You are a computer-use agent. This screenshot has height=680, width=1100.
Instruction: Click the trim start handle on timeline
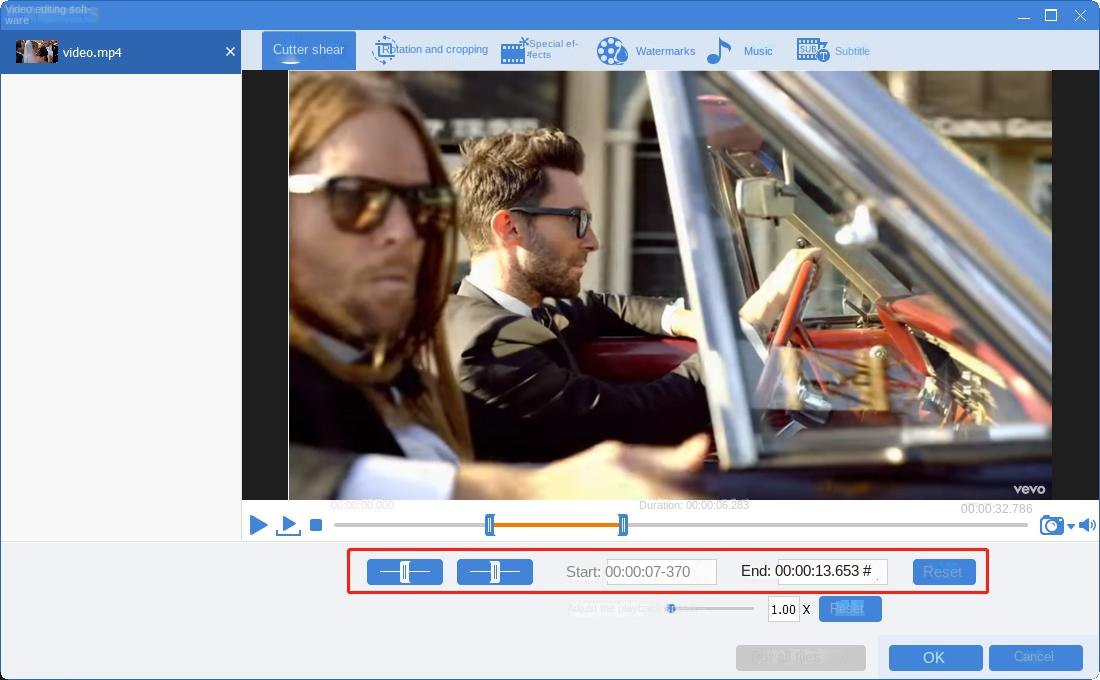[490, 524]
